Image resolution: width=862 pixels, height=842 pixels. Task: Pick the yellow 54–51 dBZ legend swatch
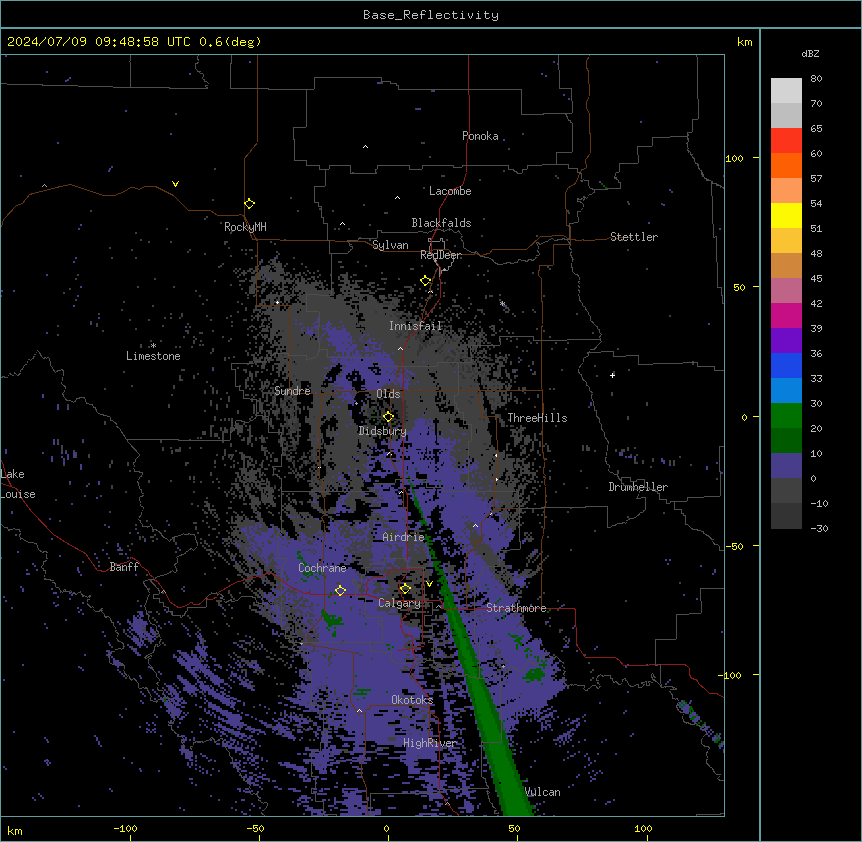[x=786, y=215]
